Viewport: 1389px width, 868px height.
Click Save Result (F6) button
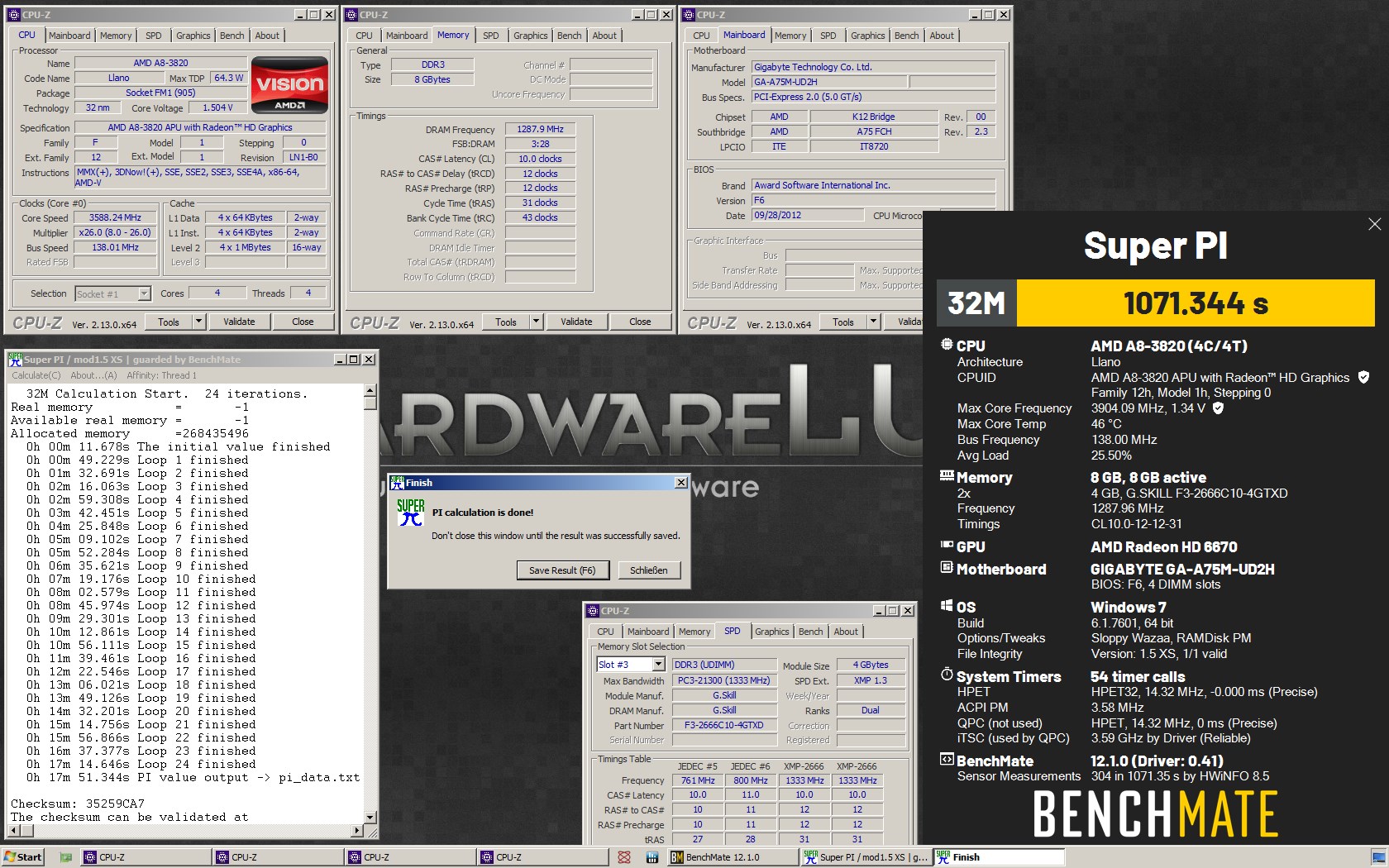pos(562,570)
